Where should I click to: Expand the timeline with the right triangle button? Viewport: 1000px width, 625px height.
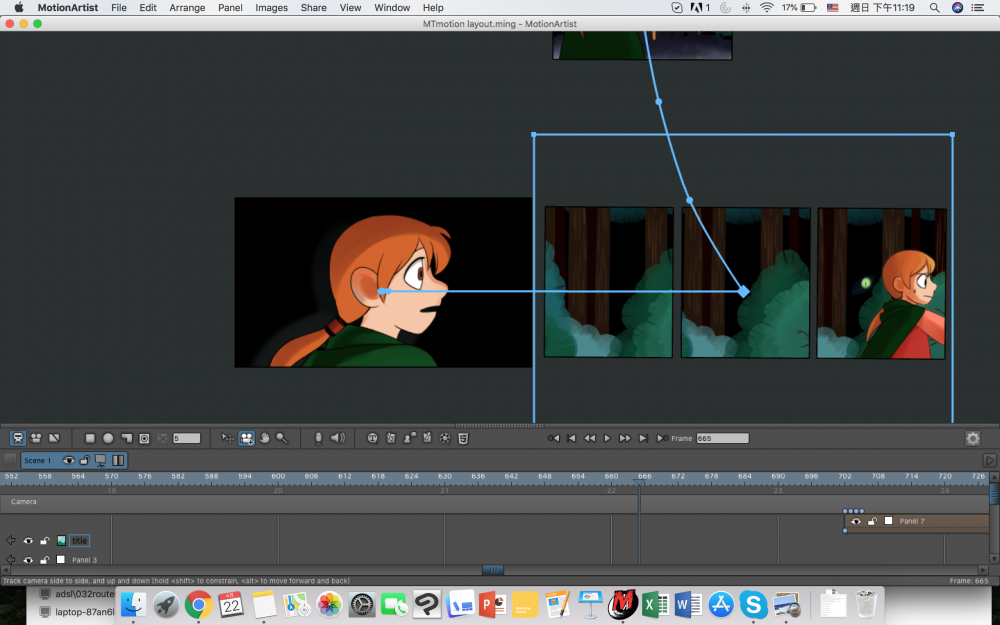pyautogui.click(x=989, y=460)
